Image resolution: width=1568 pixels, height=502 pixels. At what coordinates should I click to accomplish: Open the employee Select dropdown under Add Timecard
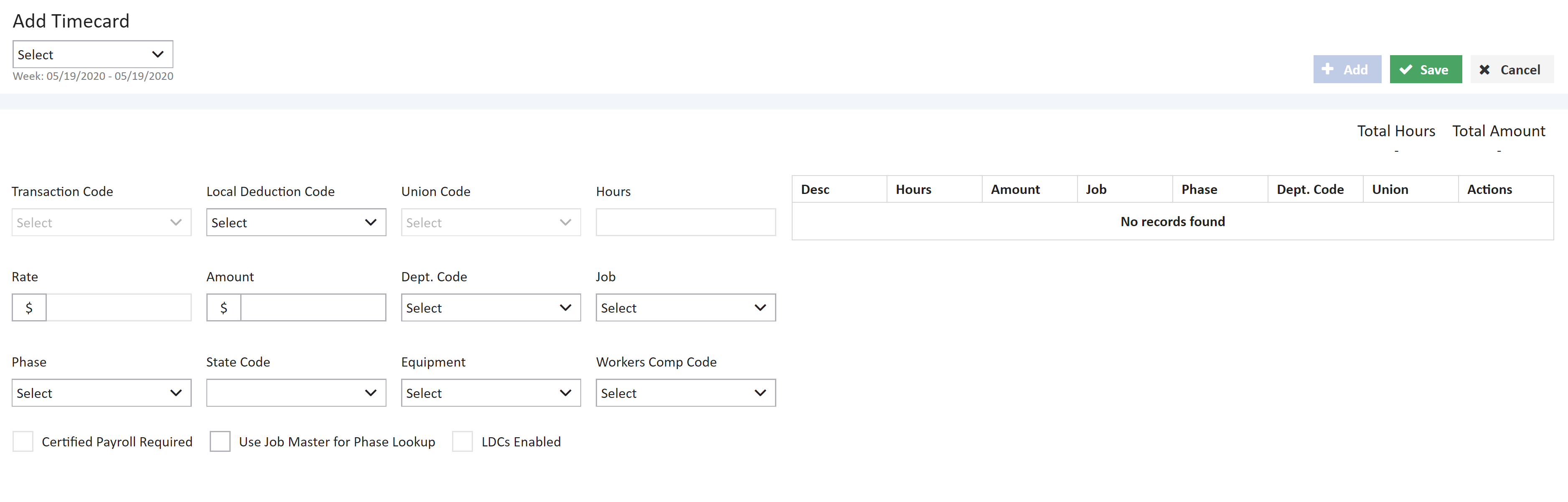click(x=92, y=54)
